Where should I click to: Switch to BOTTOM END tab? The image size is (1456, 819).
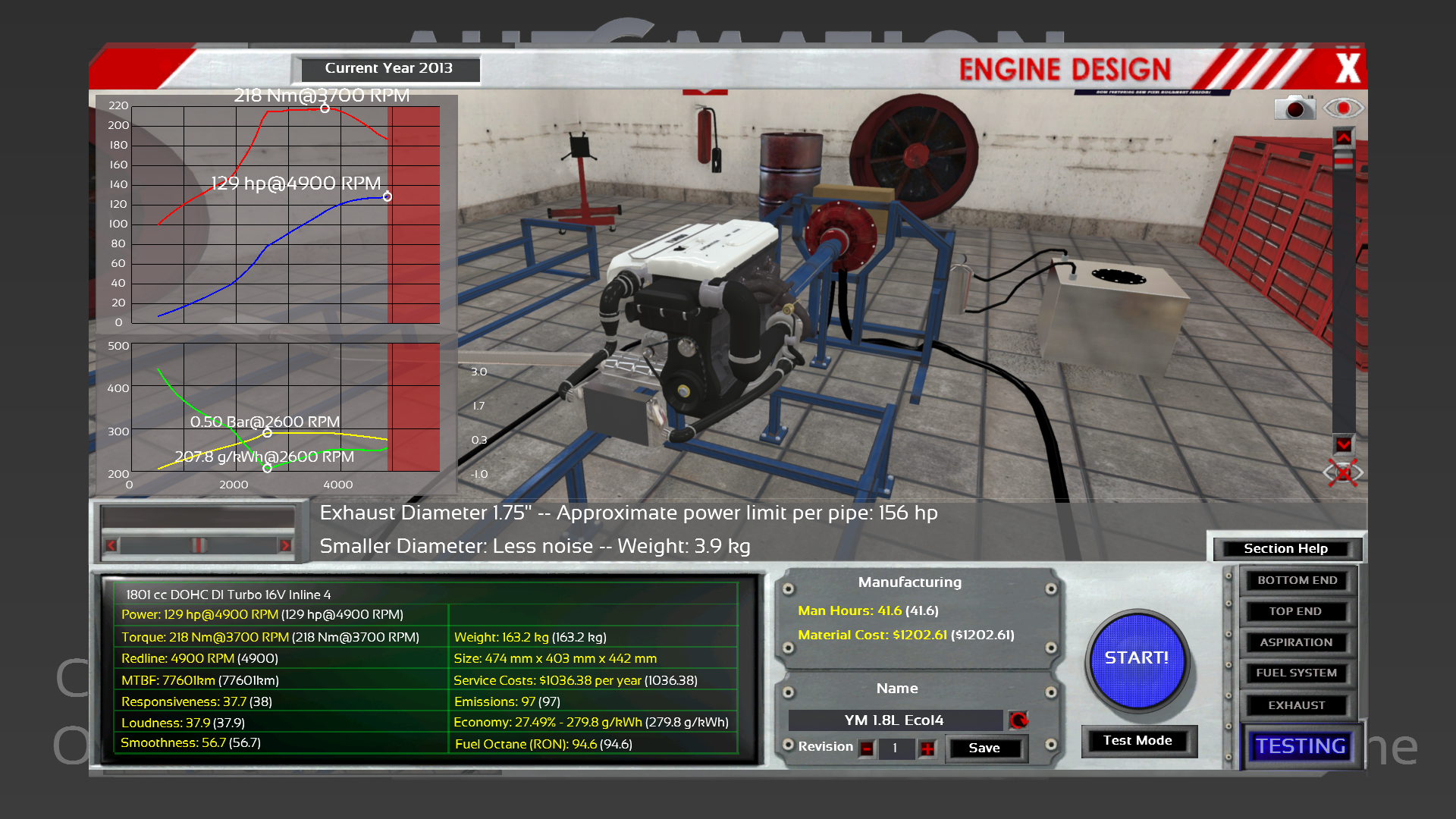(1297, 580)
